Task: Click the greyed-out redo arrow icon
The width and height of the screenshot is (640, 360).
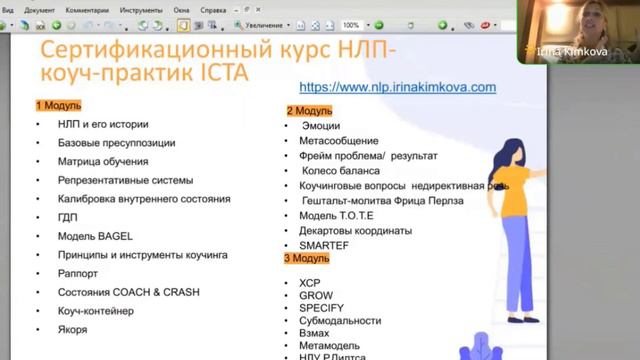Action: (x=109, y=25)
